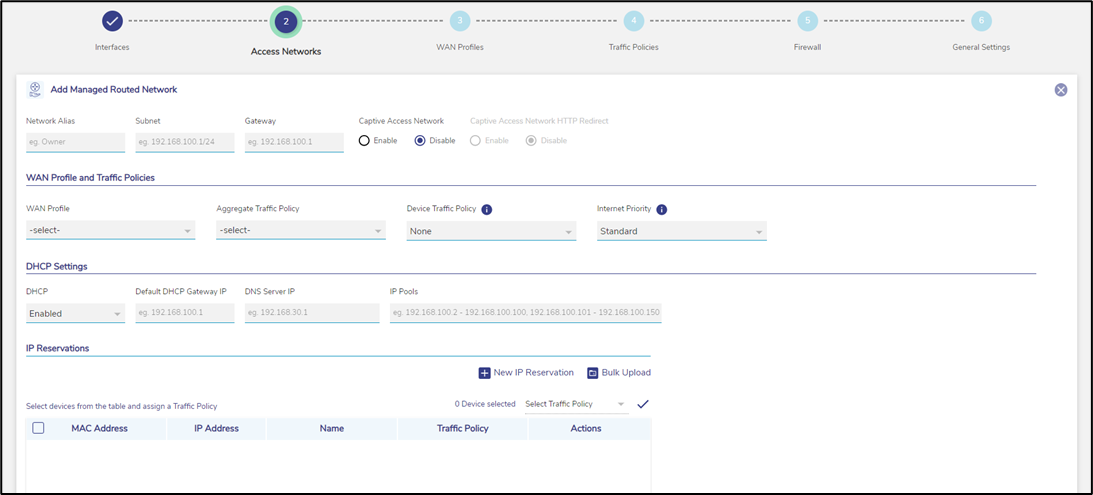The height and width of the screenshot is (495, 1093).
Task: Click the Subnet input field
Action: [x=185, y=142]
